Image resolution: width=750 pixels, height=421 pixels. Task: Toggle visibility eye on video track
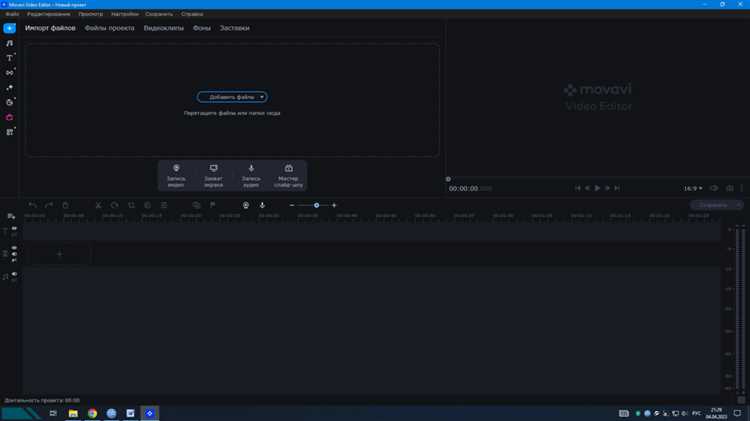[14, 247]
